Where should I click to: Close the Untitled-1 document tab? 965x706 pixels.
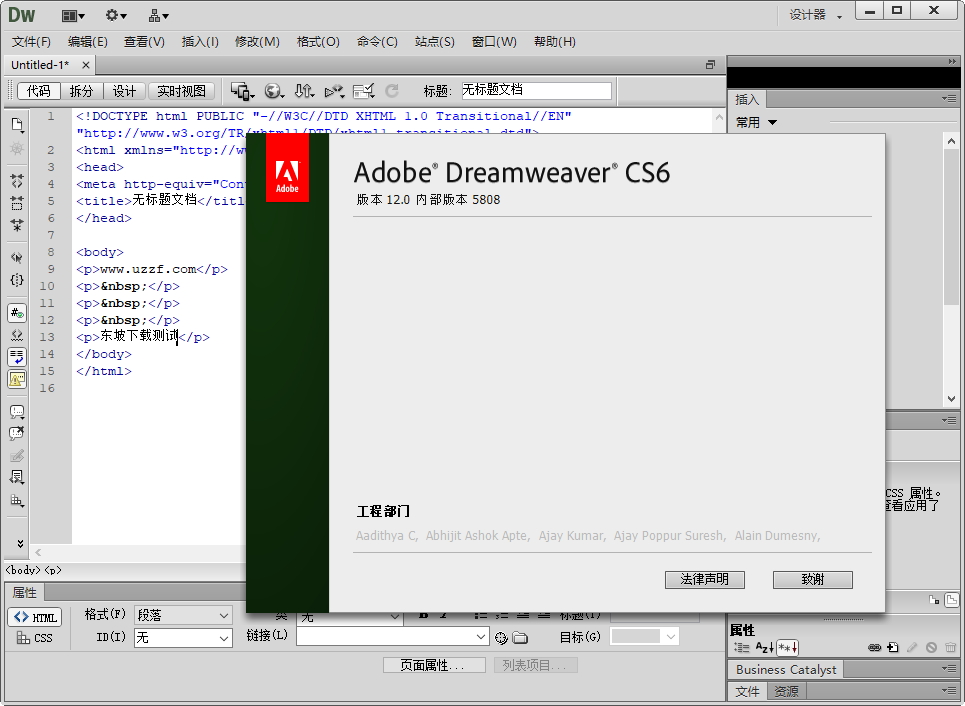pyautogui.click(x=86, y=65)
